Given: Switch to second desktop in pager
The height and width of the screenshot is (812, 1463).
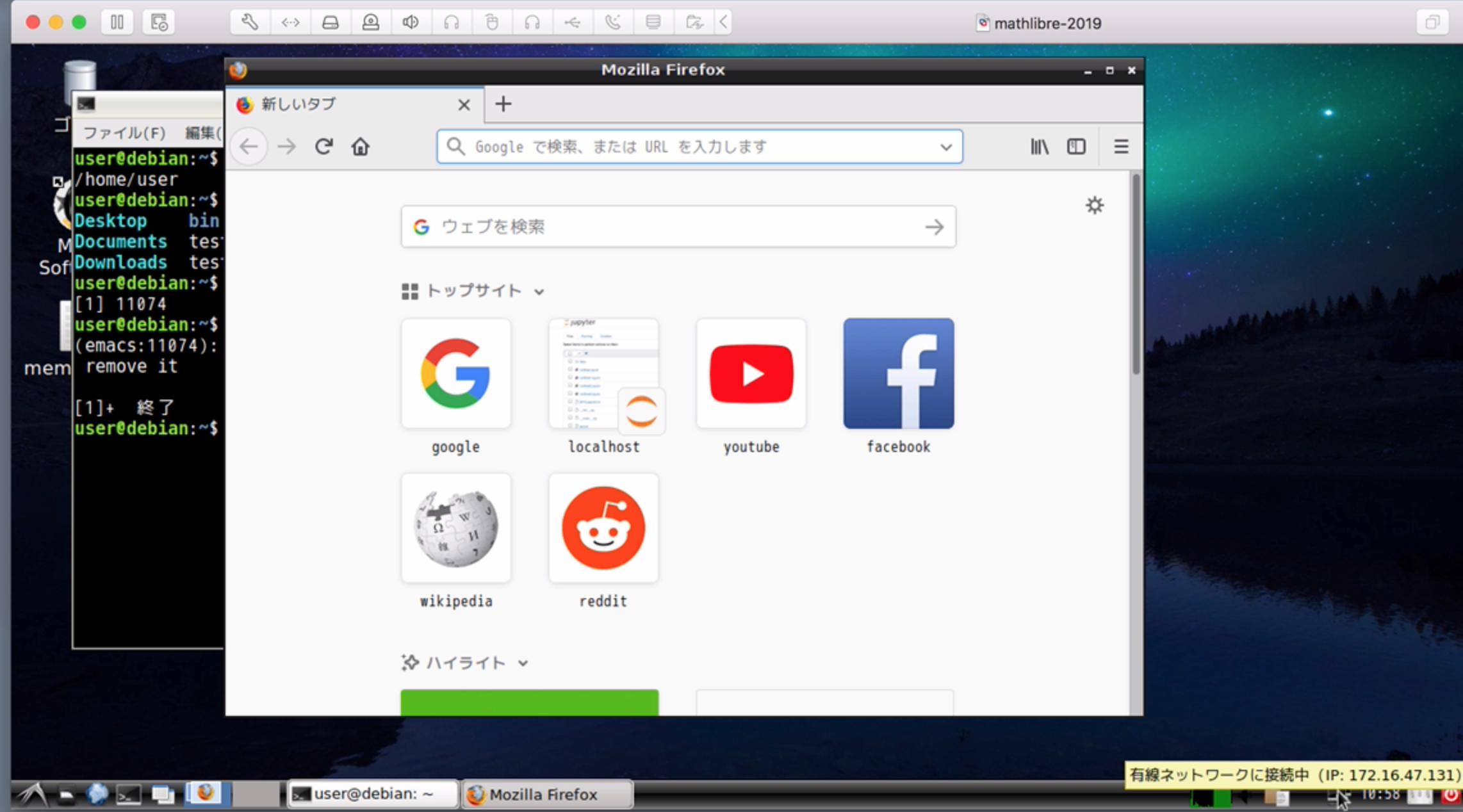Looking at the screenshot, I should (255, 794).
